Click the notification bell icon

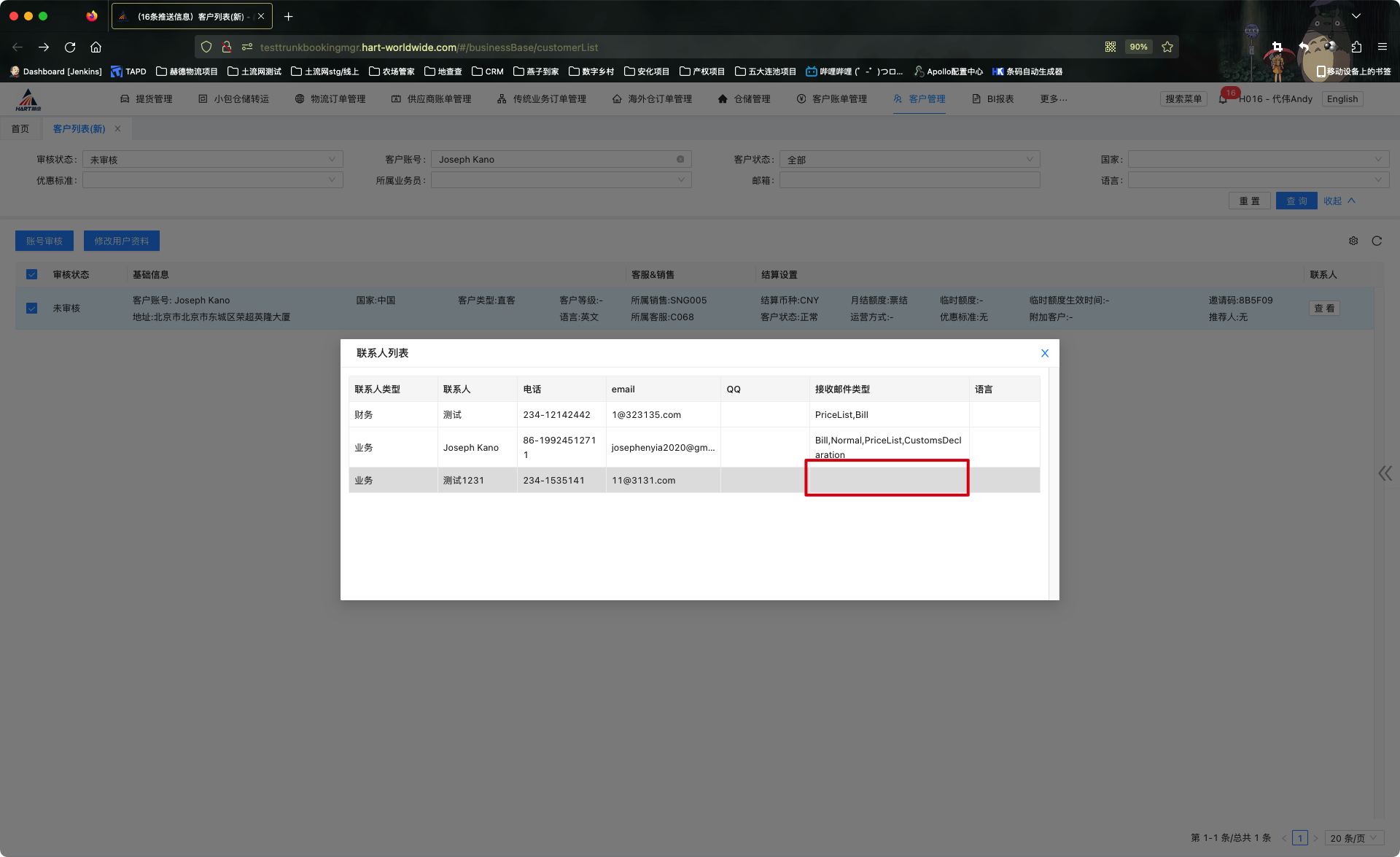coord(1223,99)
